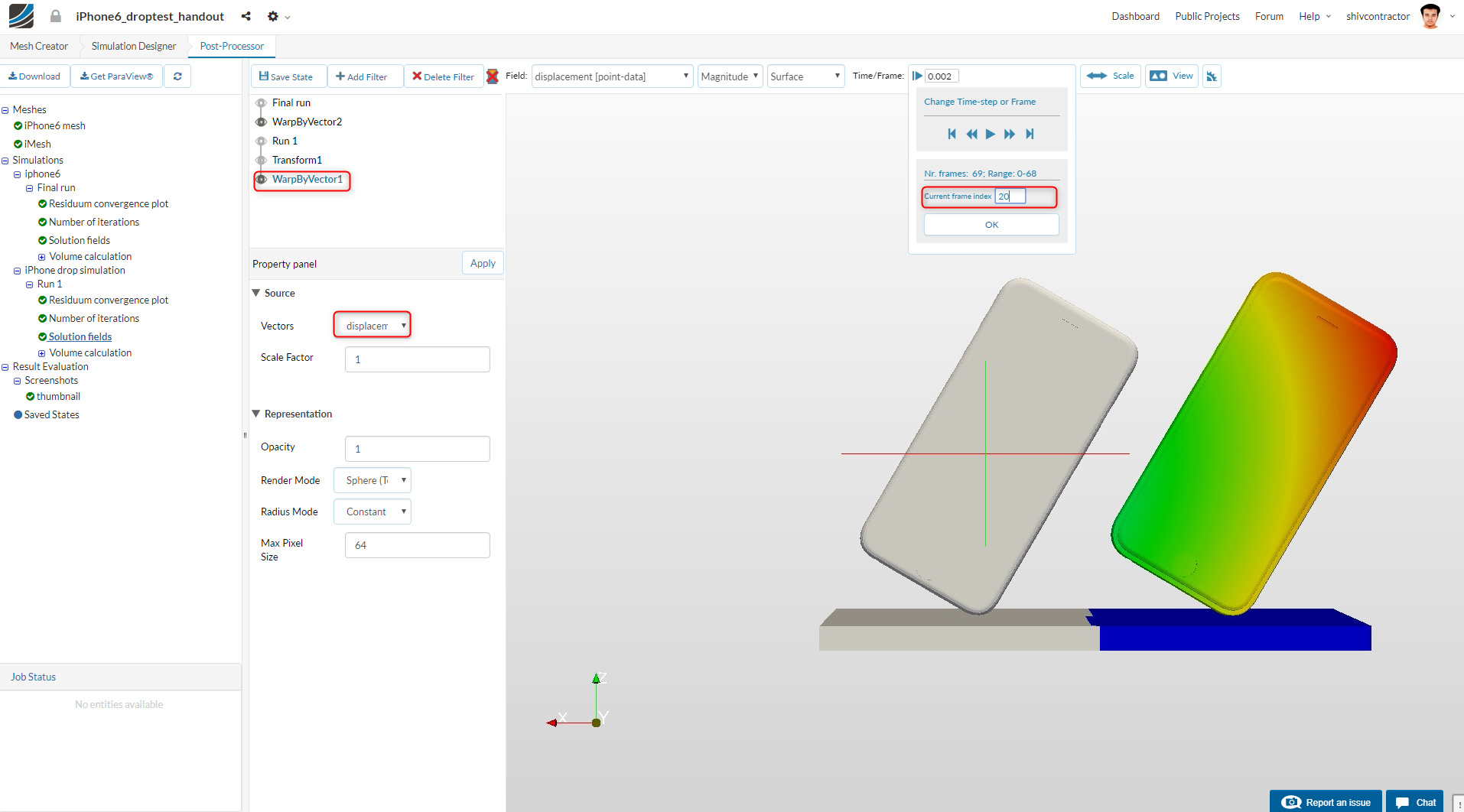Apply the WarpByVector1 properties
The width and height of the screenshot is (1464, 812).
pos(482,263)
